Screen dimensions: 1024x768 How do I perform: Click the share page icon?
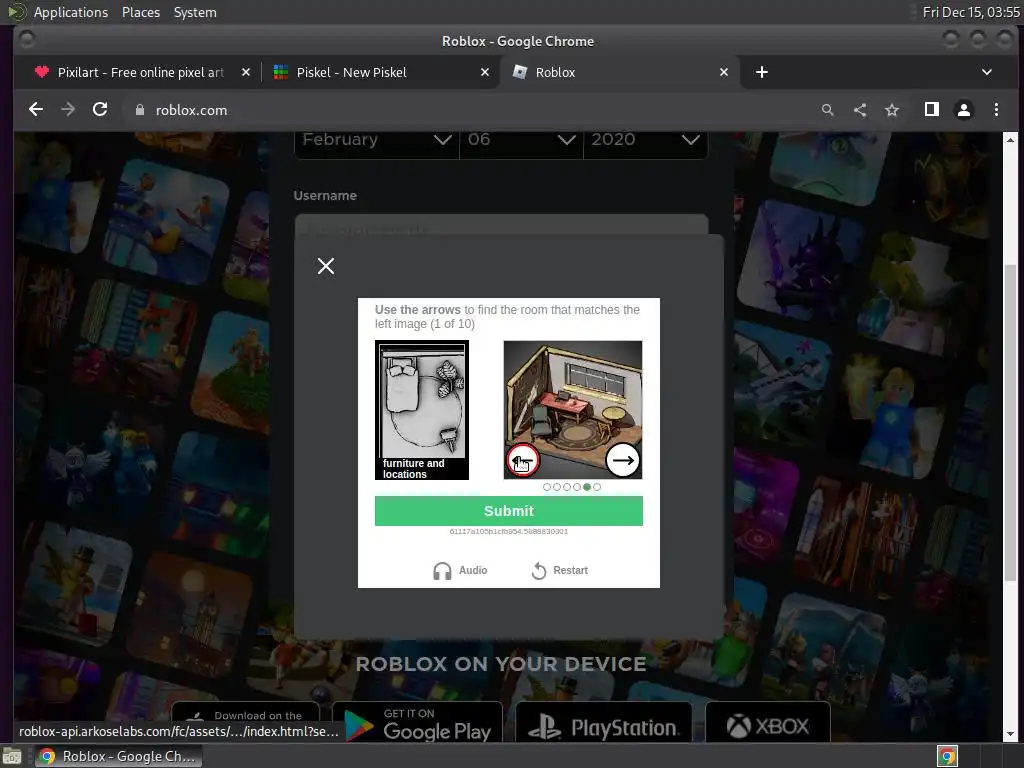[859, 110]
